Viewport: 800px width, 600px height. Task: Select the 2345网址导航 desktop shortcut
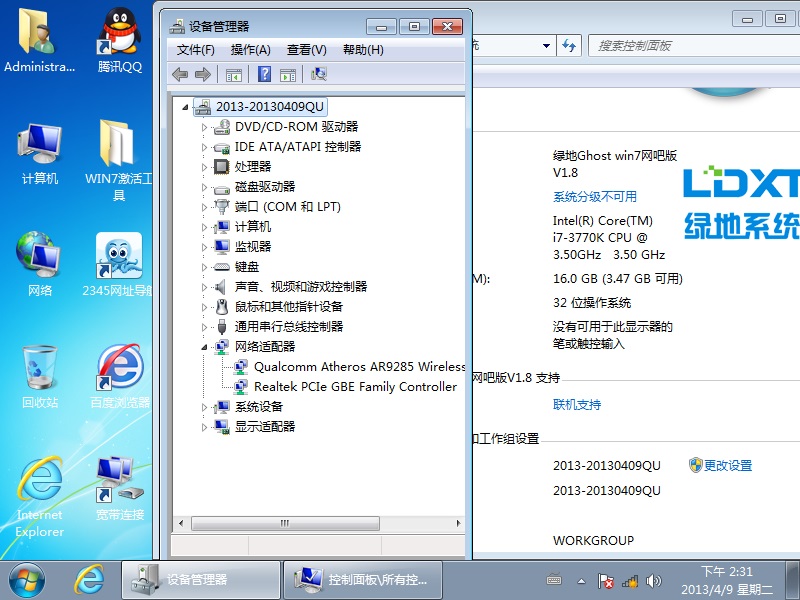(118, 264)
